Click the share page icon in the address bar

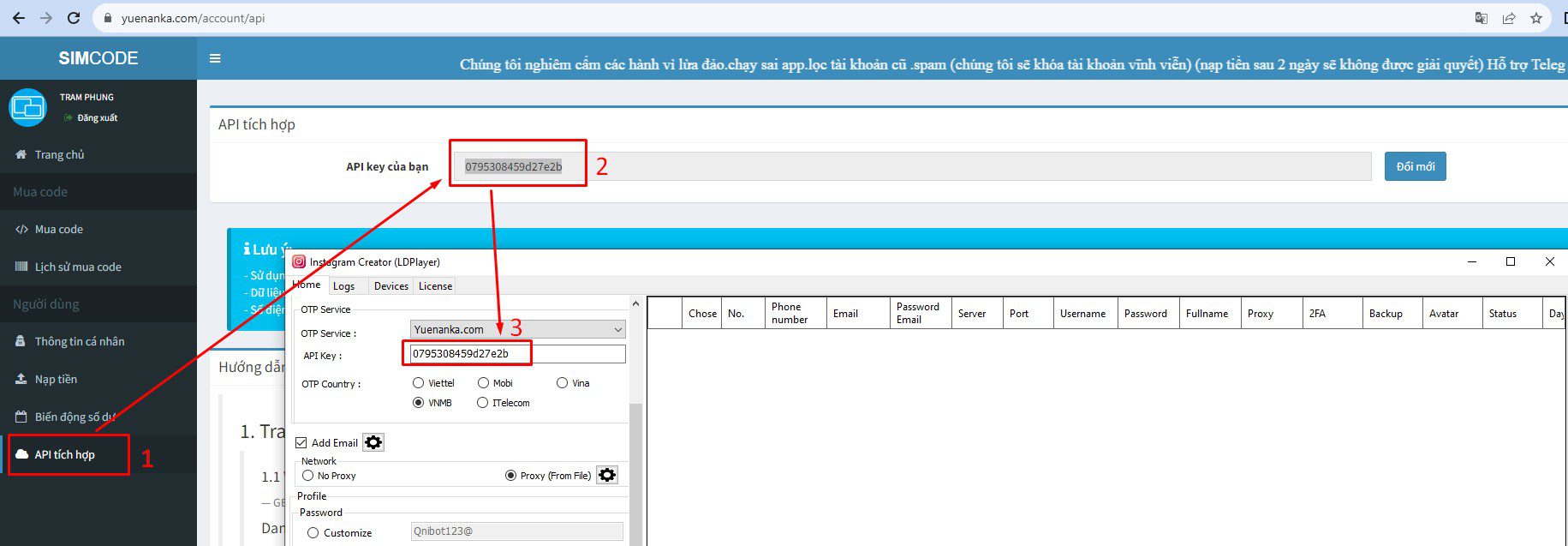coord(1509,18)
